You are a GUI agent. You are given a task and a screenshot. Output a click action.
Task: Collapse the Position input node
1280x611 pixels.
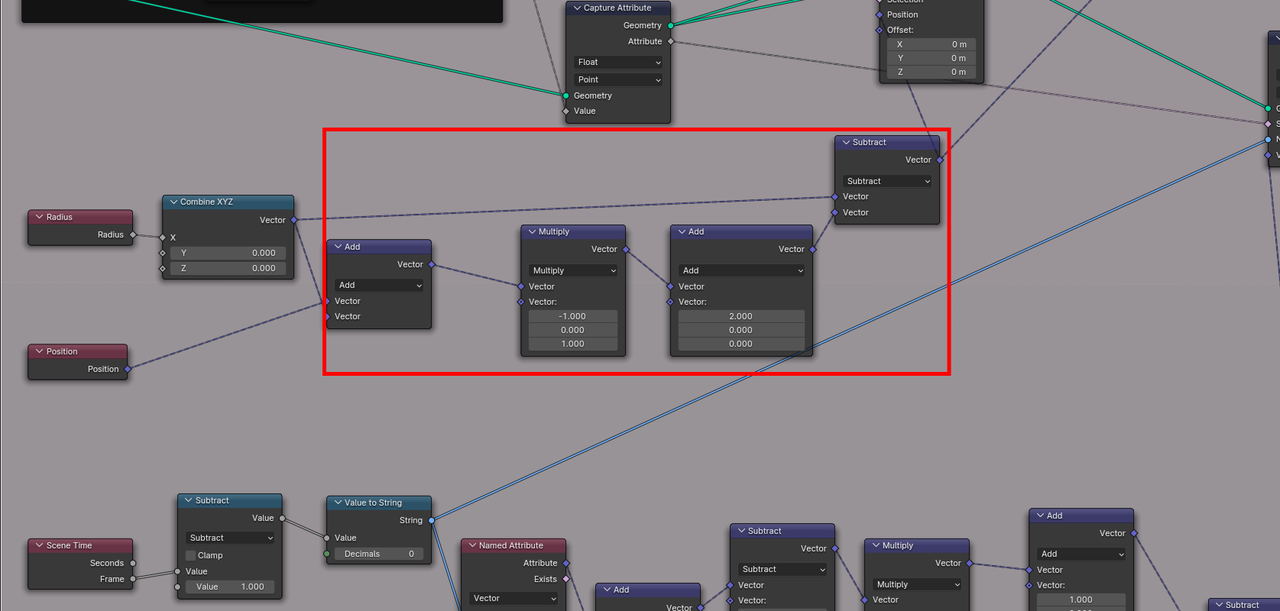(x=38, y=352)
